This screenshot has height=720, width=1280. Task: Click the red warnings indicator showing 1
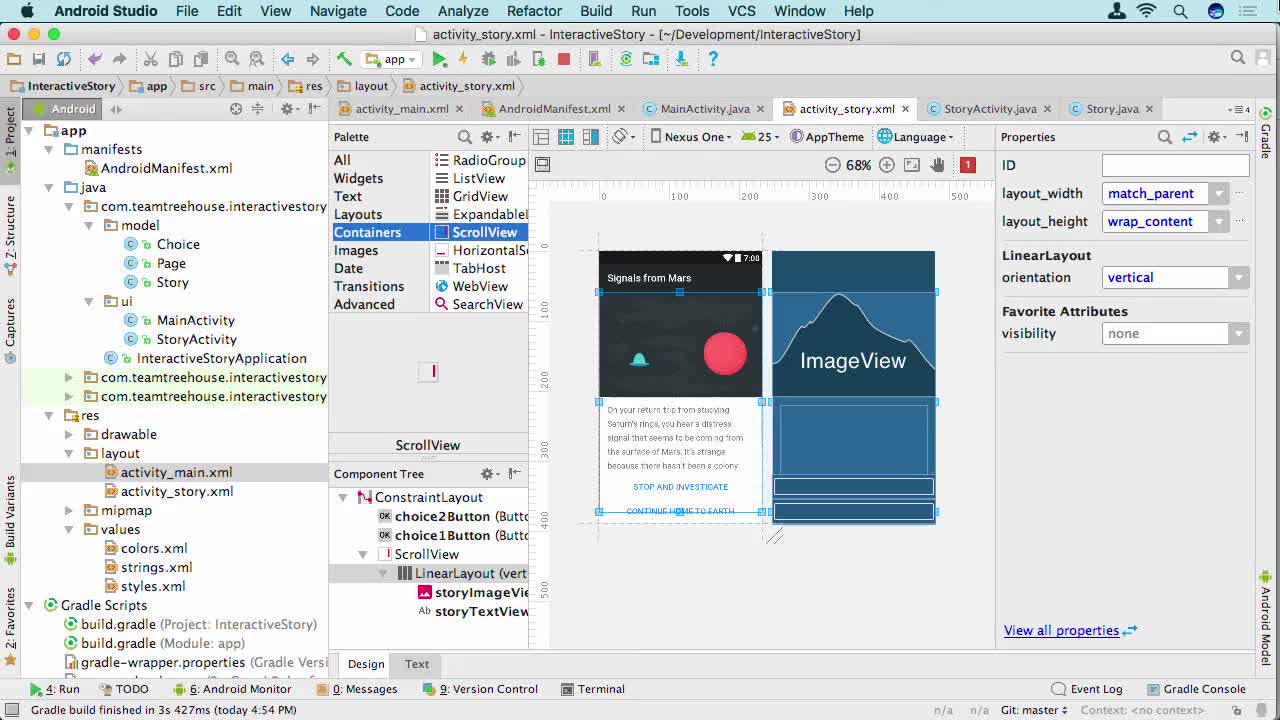tap(967, 165)
